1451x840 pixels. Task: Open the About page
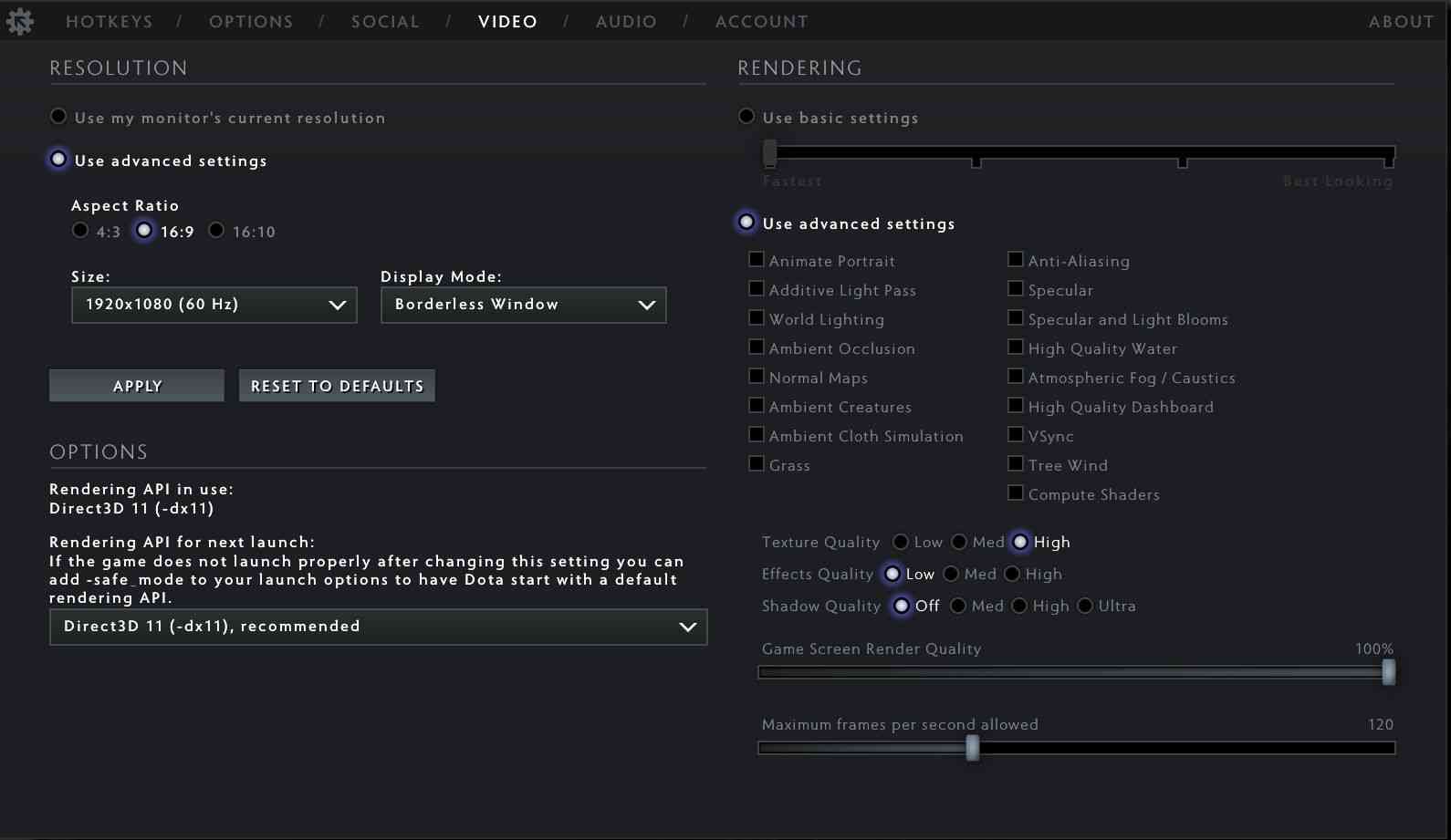click(1401, 21)
